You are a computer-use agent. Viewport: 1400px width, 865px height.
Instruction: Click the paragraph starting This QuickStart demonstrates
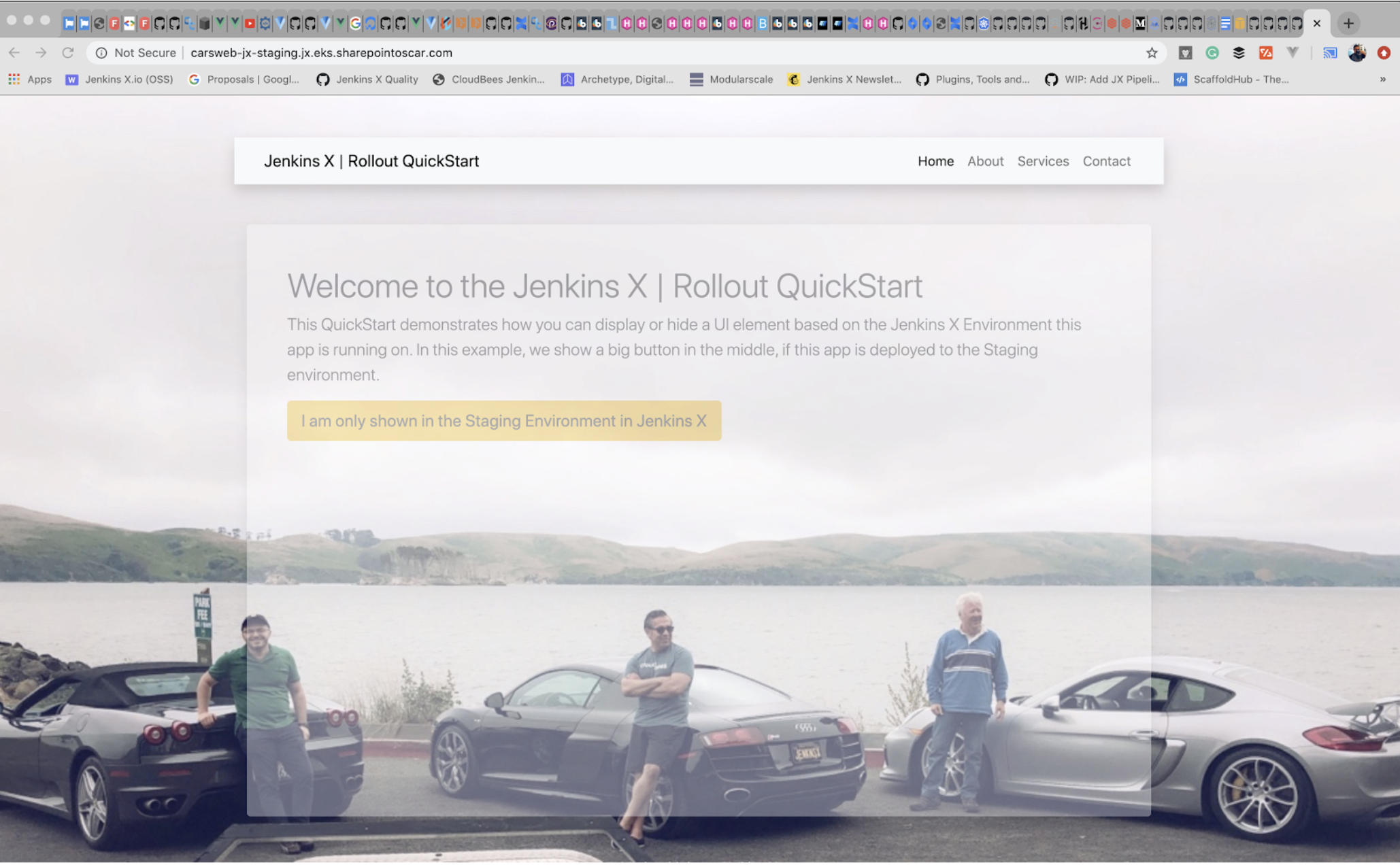tap(684, 350)
